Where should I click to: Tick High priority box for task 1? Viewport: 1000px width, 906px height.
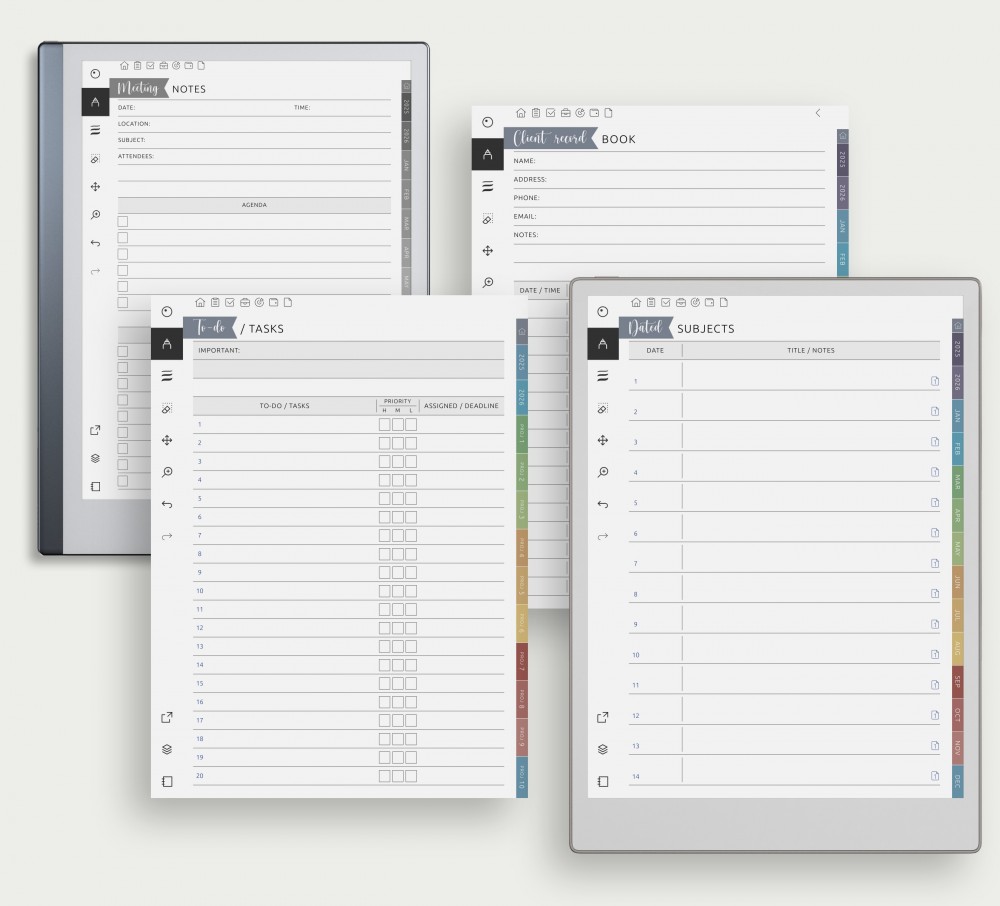point(384,425)
